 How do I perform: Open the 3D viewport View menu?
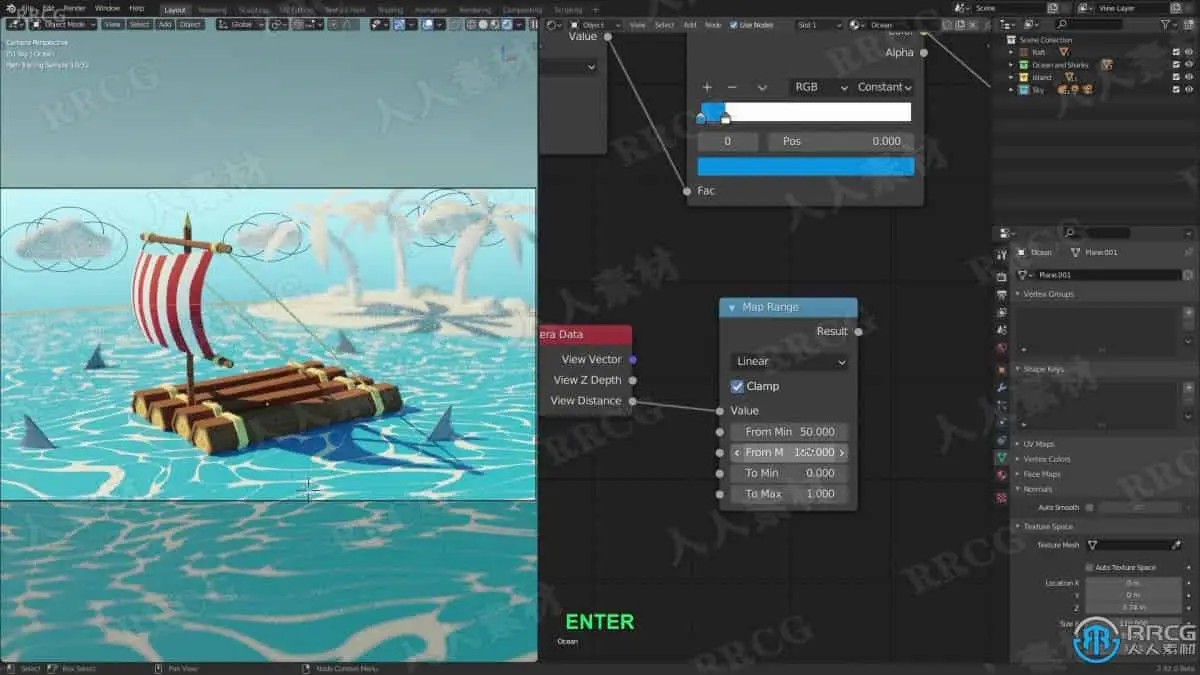coord(113,24)
